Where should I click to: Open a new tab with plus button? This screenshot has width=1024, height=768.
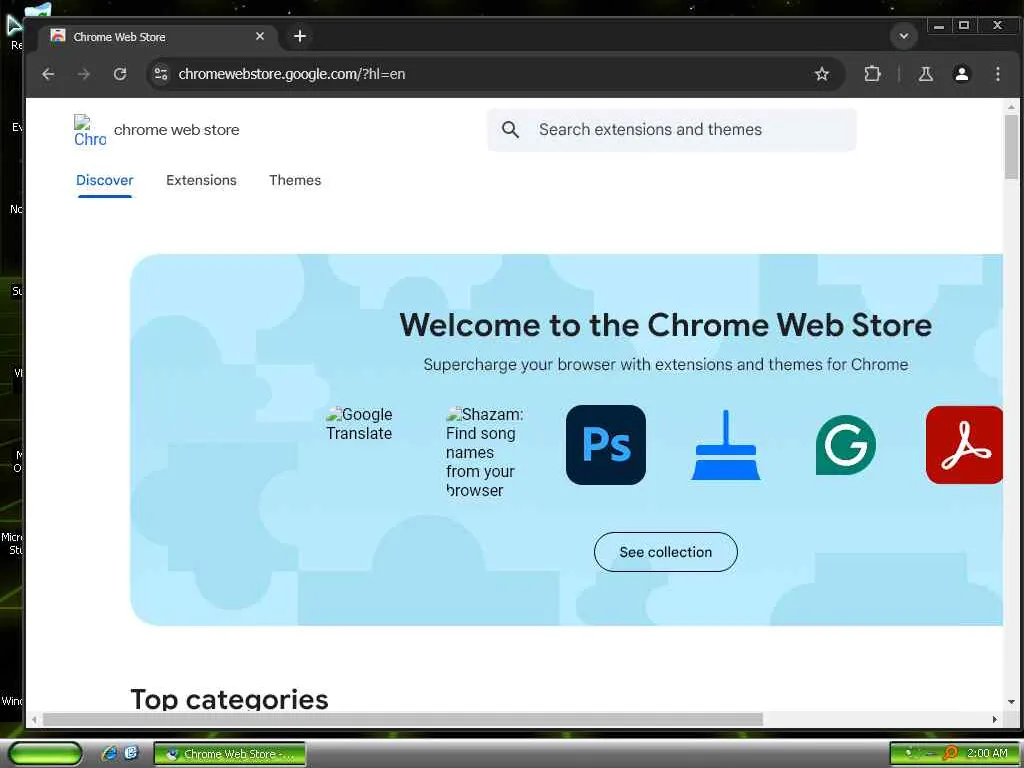tap(300, 36)
